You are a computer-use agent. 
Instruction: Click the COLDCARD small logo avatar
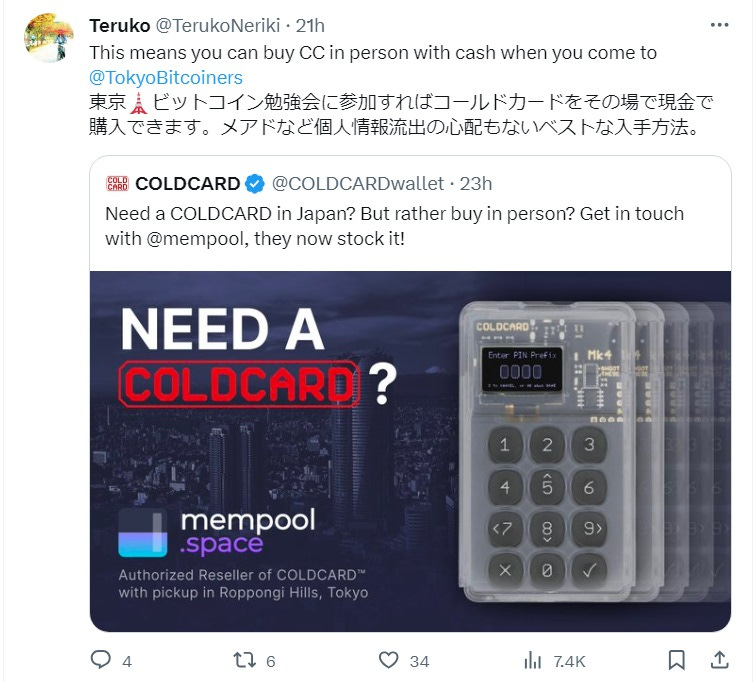[117, 184]
